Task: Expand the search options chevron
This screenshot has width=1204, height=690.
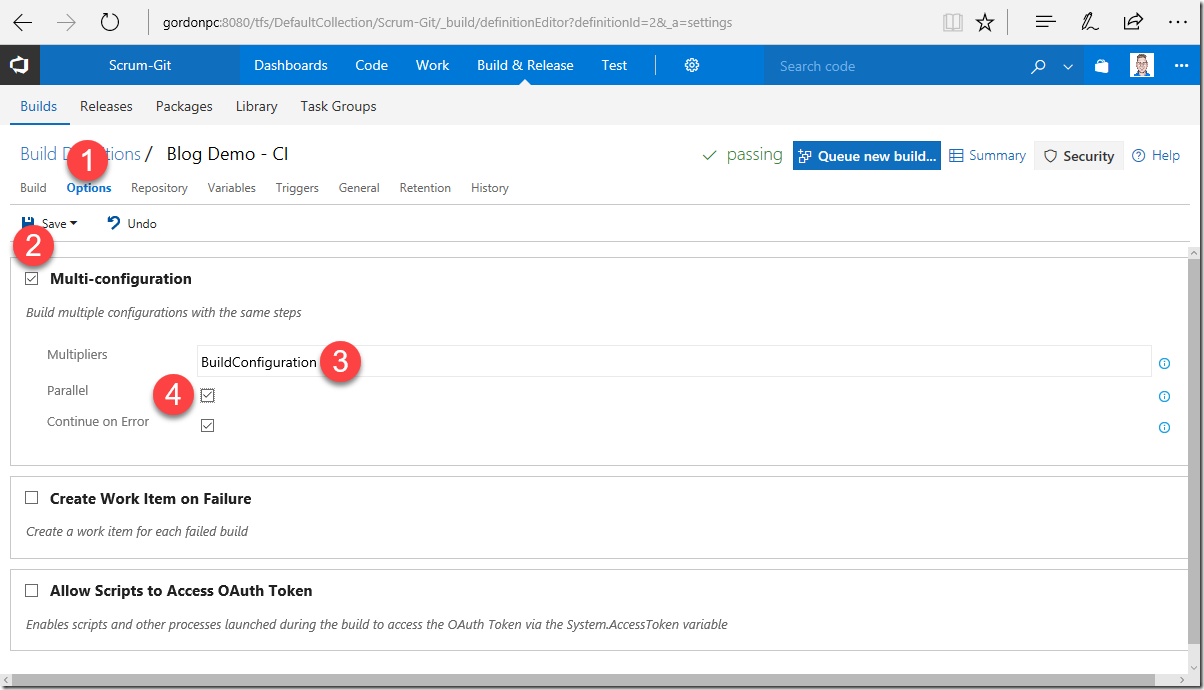Action: [1068, 67]
